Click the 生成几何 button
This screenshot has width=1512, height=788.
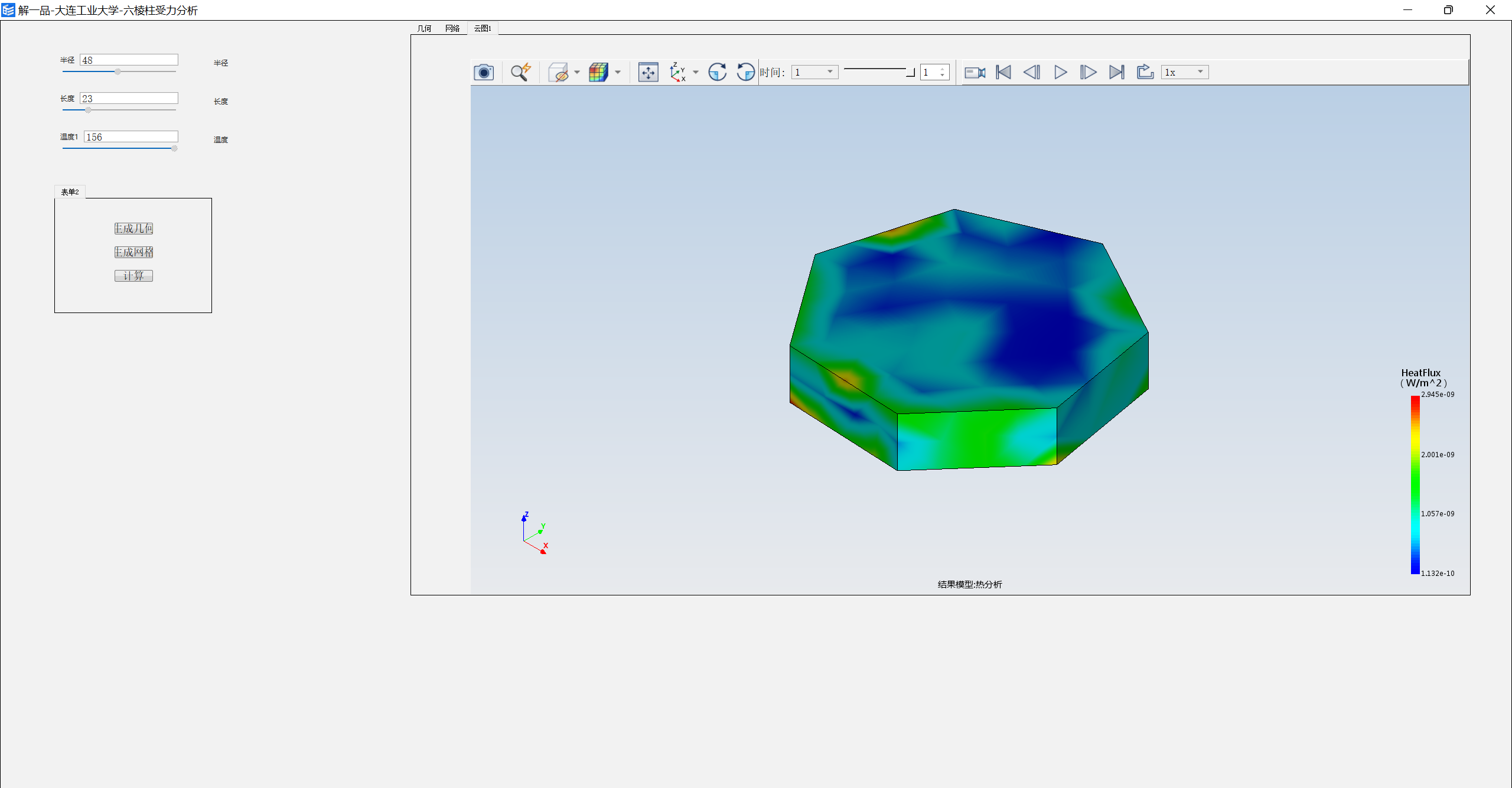(133, 229)
